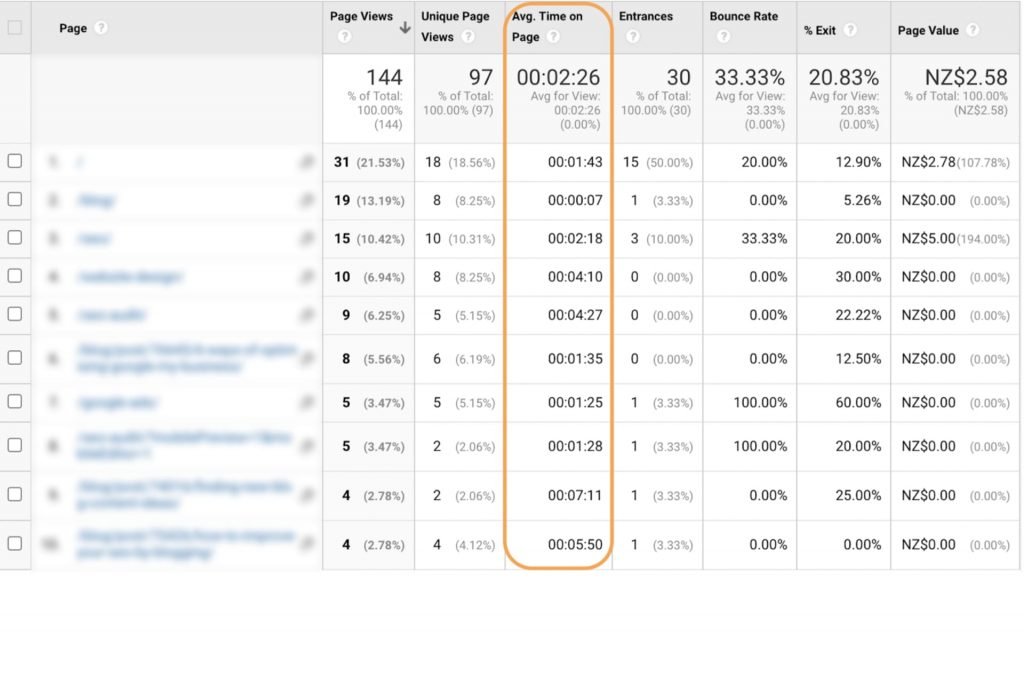The height and width of the screenshot is (683, 1024).
Task: Open the help icon under Entrances header
Action: (x=632, y=37)
